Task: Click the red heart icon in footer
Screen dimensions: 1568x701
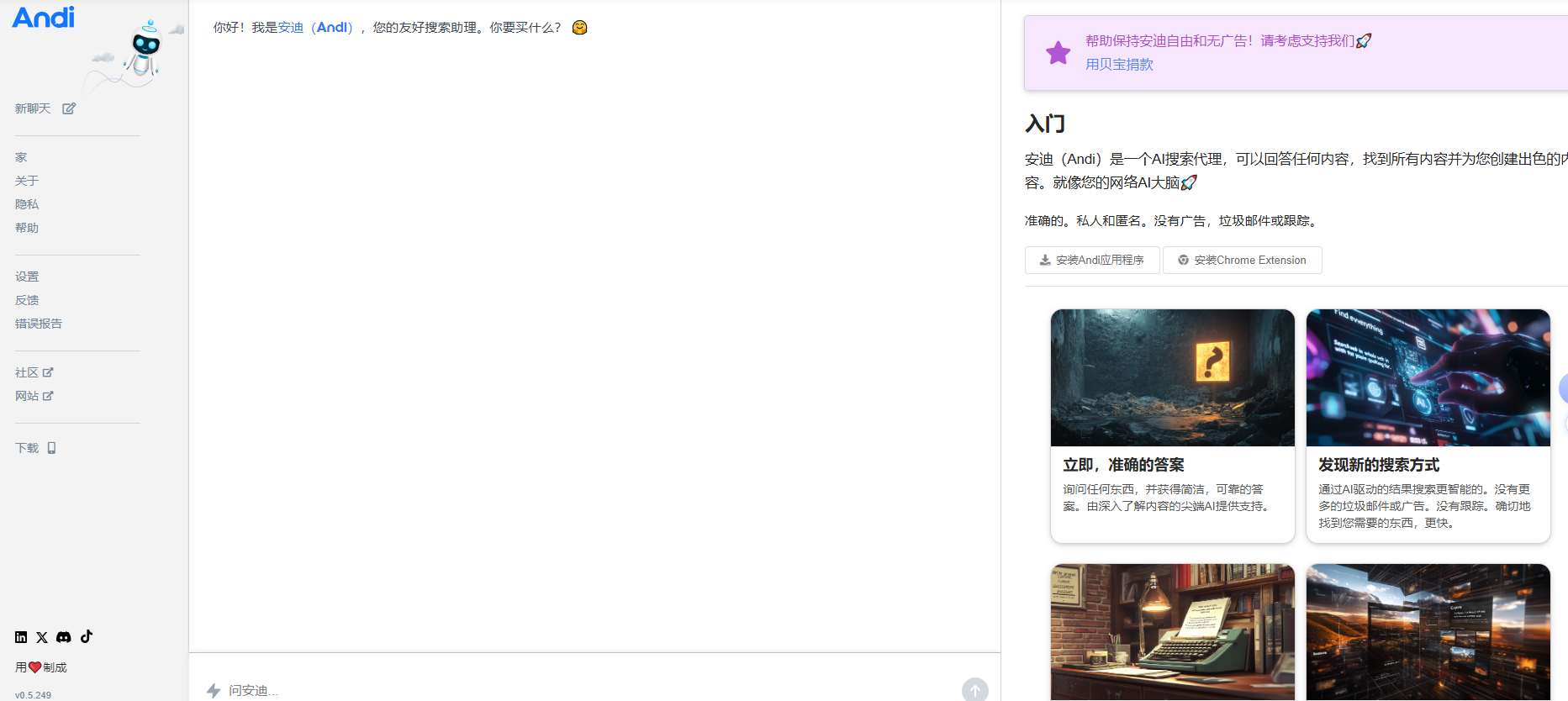Action: pyautogui.click(x=35, y=667)
